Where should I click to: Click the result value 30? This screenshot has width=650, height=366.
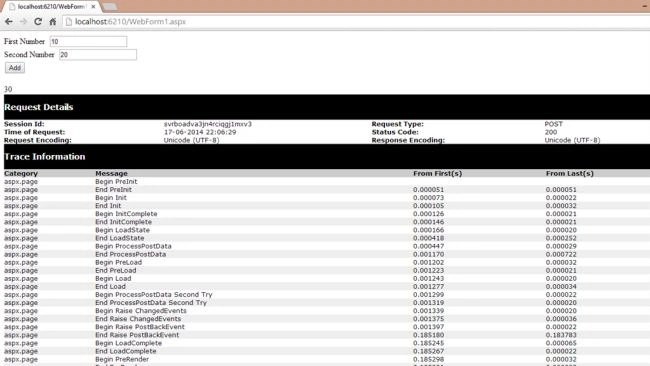8,89
